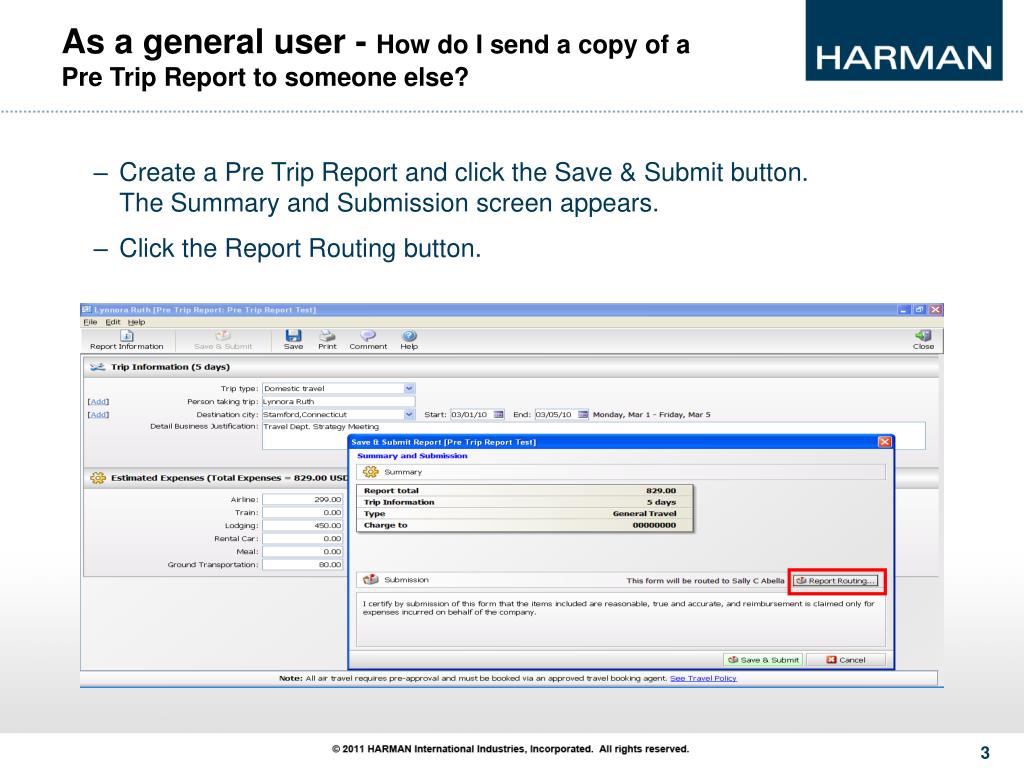Click Add link beside Destination city
Viewport: 1024px width, 768px height.
(x=99, y=415)
